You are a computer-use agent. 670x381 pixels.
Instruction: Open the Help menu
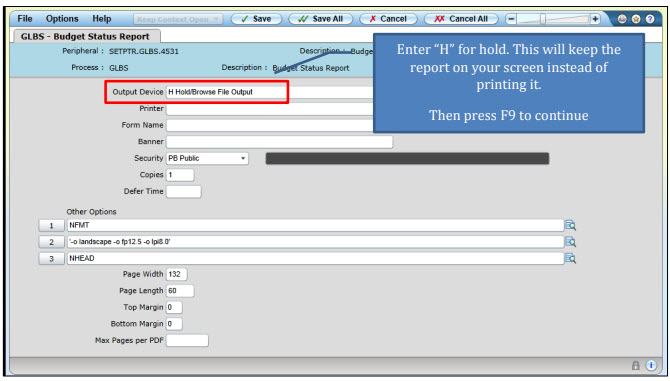click(x=102, y=19)
